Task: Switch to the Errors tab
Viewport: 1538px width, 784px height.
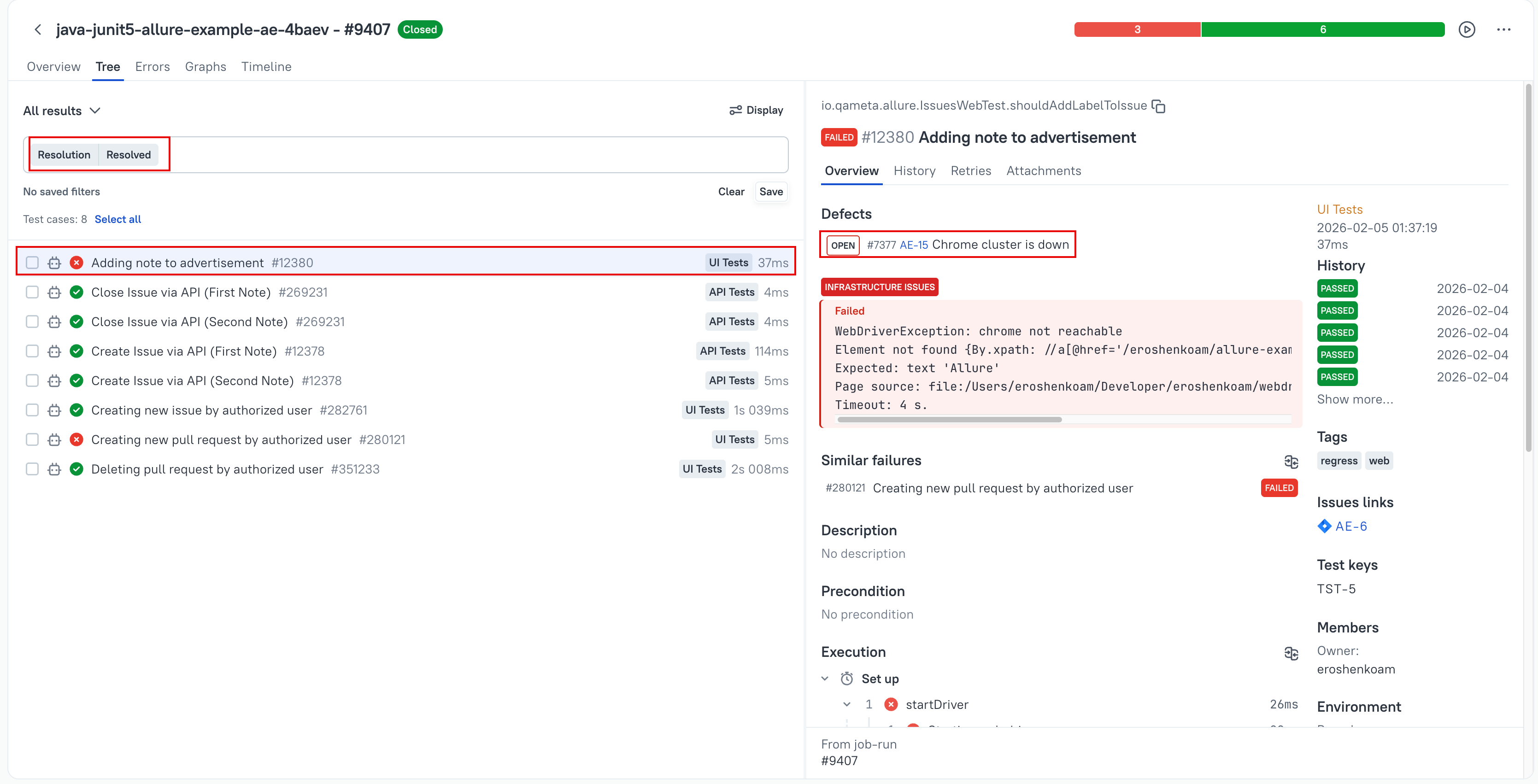Action: tap(152, 67)
